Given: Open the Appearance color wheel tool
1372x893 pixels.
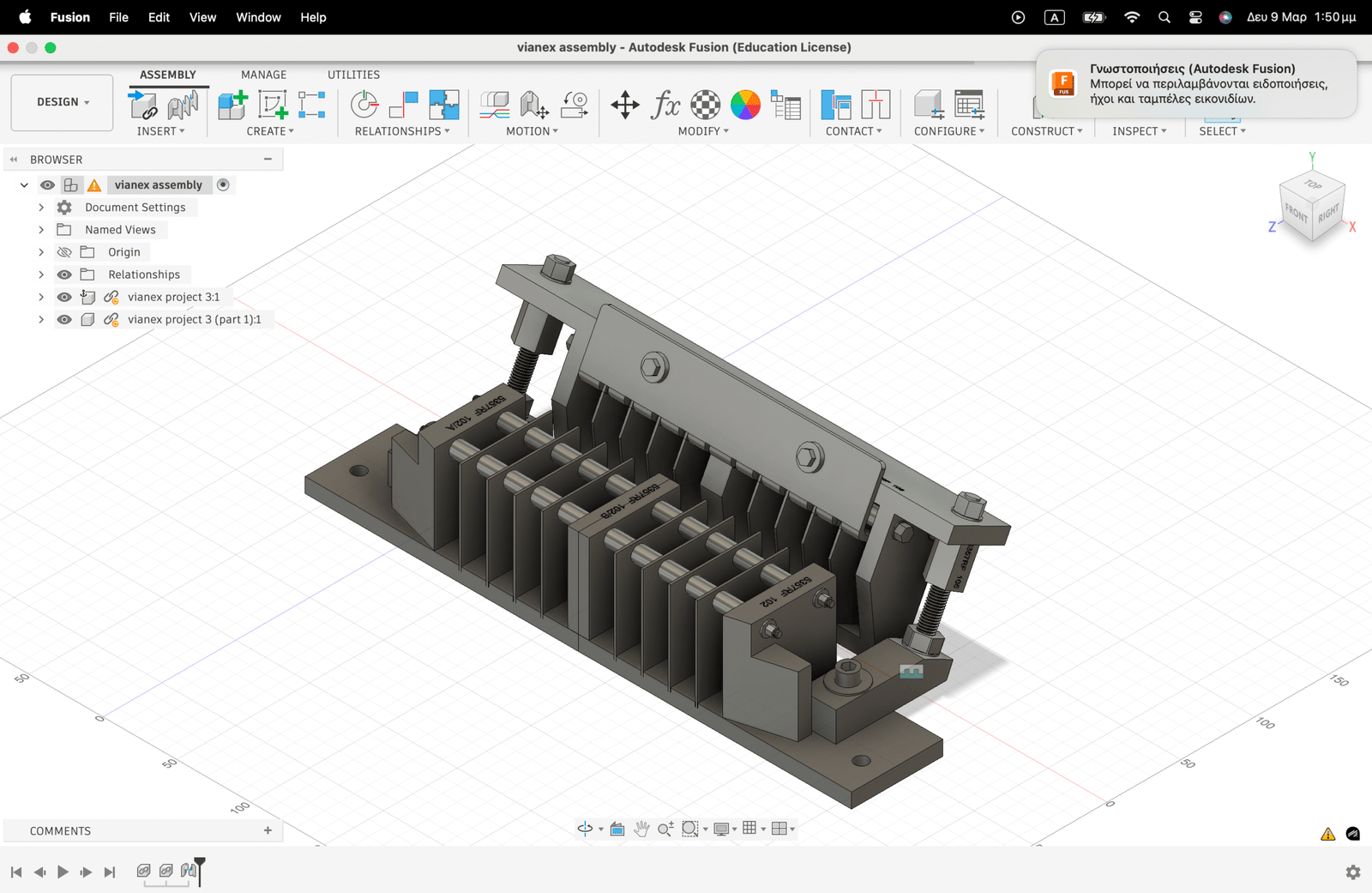Looking at the screenshot, I should point(745,106).
